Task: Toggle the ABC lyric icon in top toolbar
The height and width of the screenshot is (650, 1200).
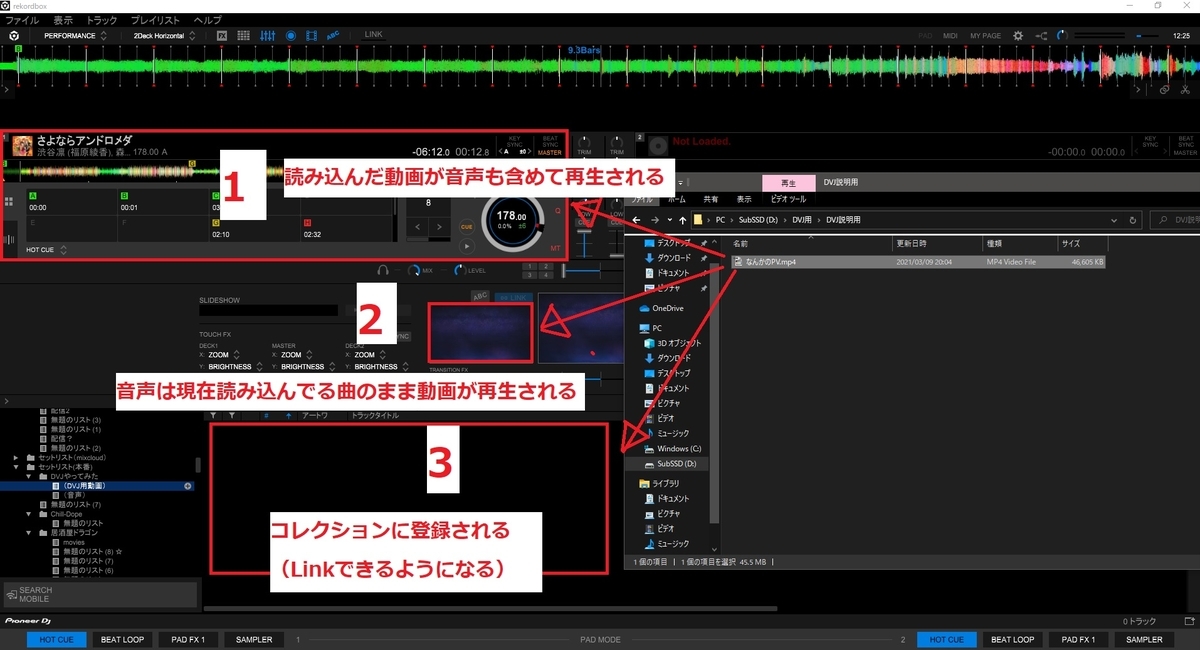Action: (334, 35)
